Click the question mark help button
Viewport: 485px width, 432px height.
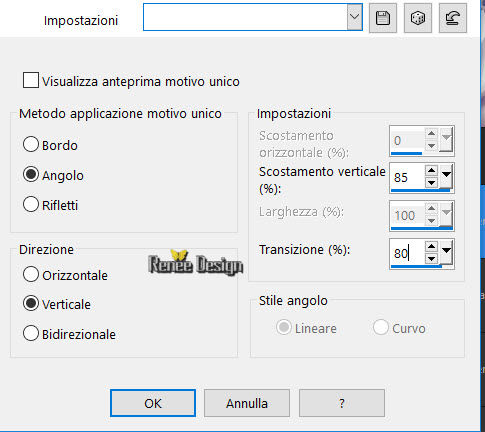pyautogui.click(x=342, y=403)
